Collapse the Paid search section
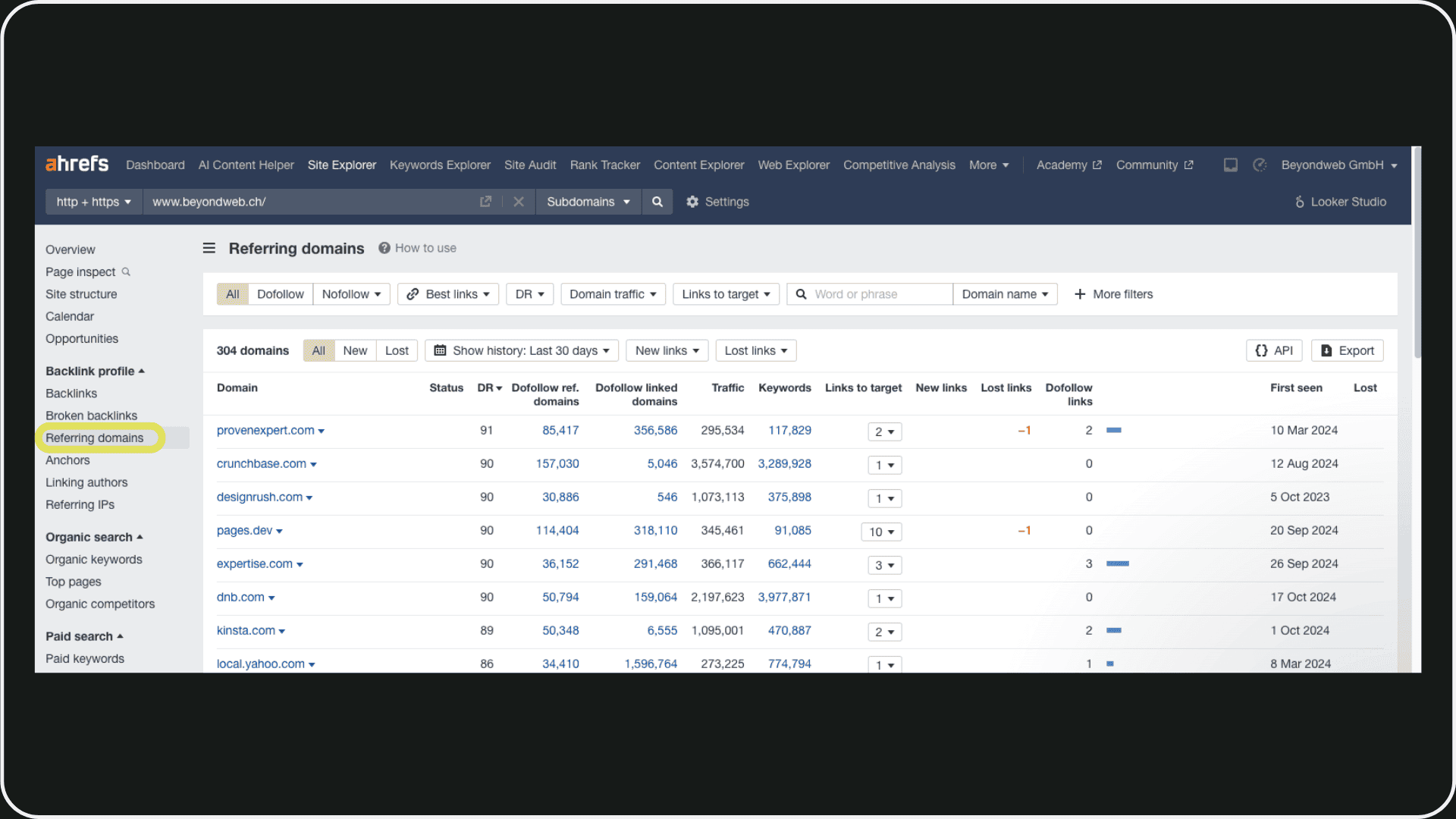Screen dimensions: 1456x819 tap(84, 636)
